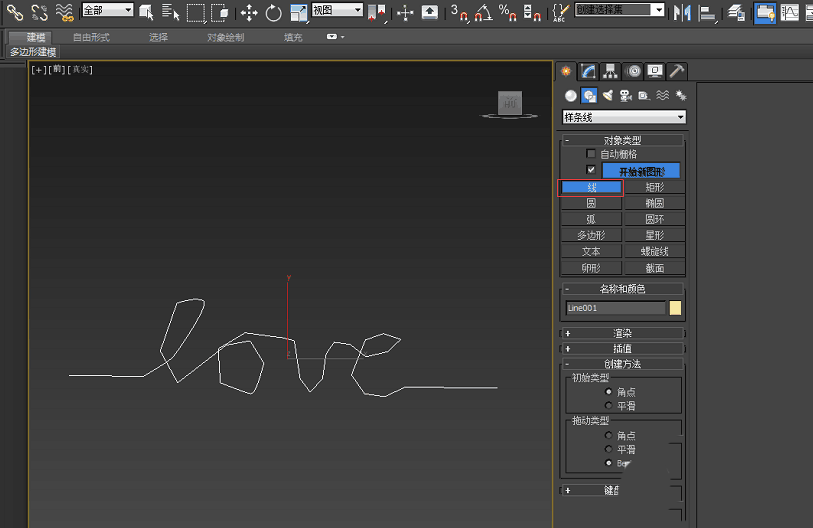Click the 文本 shape button

591,252
